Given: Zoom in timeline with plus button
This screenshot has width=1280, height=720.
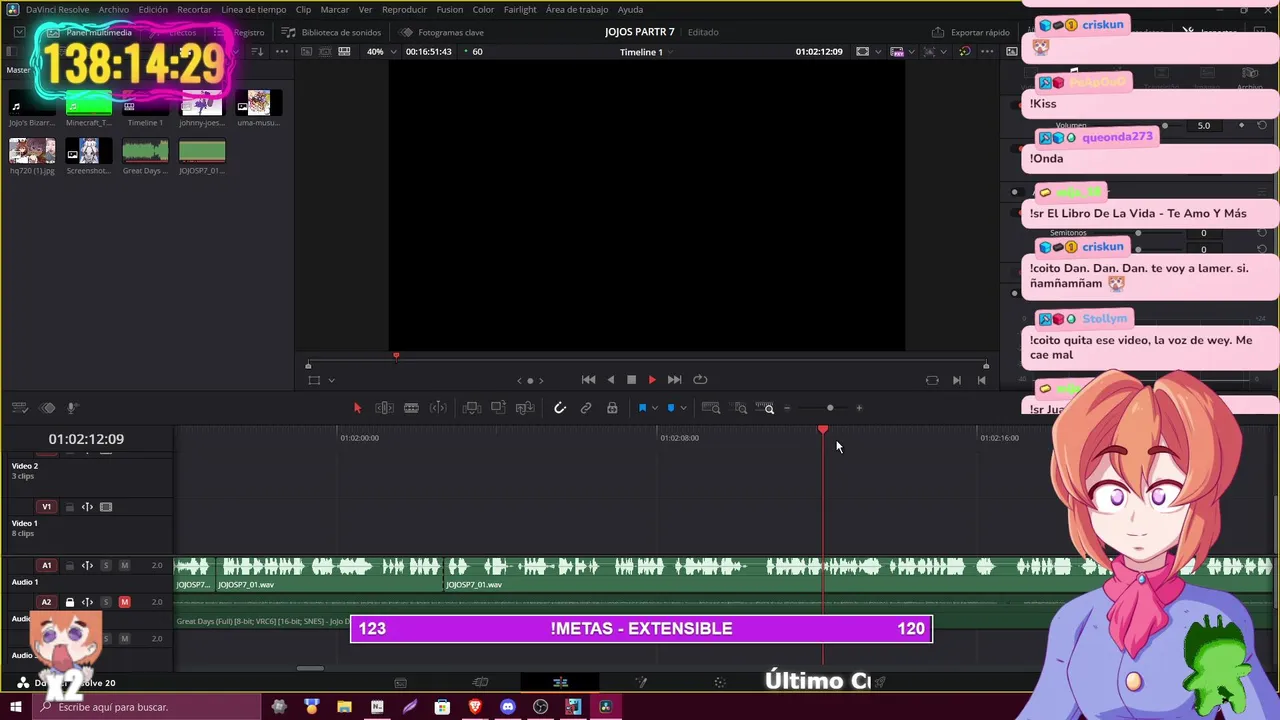Looking at the screenshot, I should 859,408.
